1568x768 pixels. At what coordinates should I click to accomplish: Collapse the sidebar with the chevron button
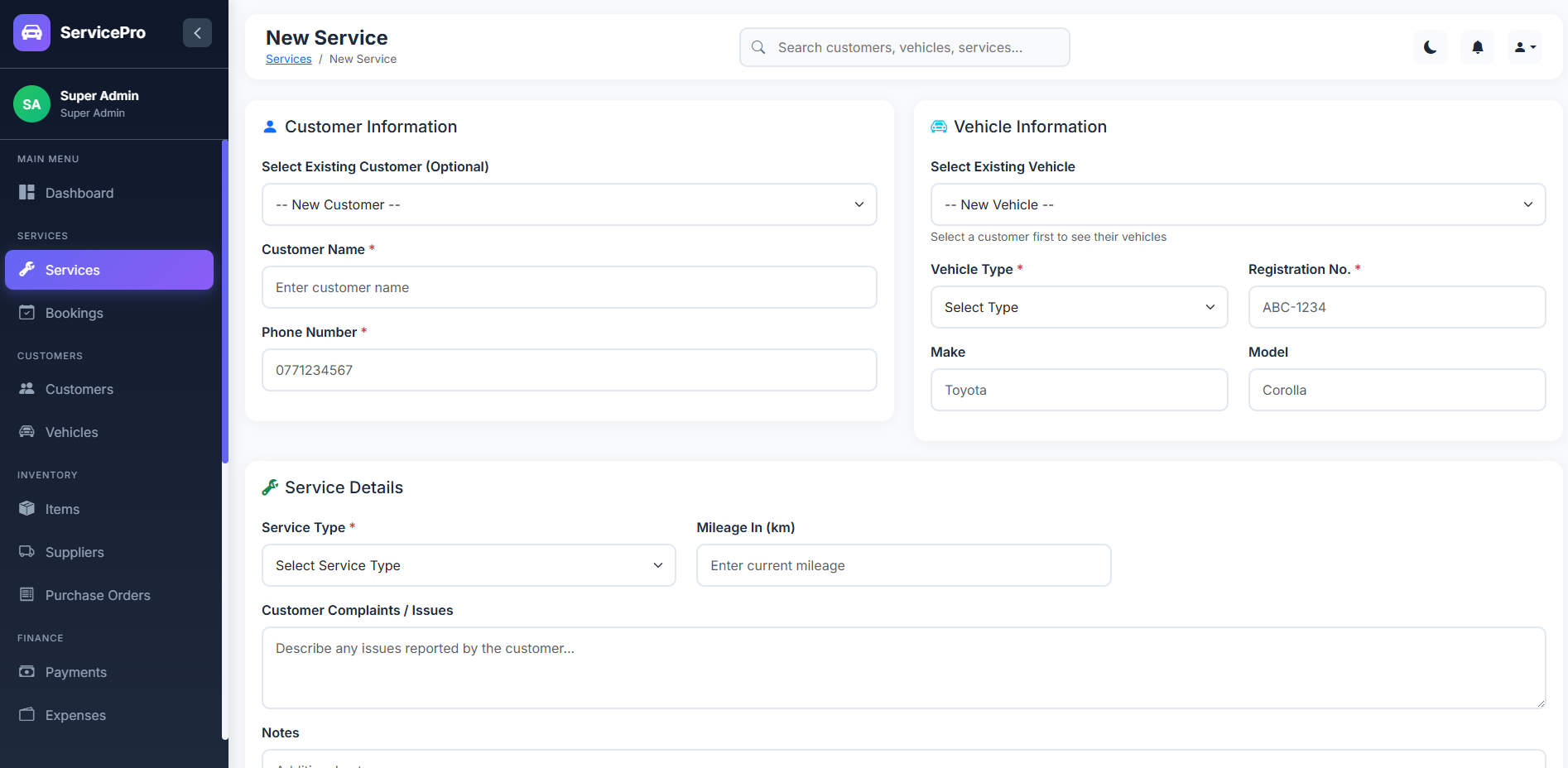coord(197,33)
